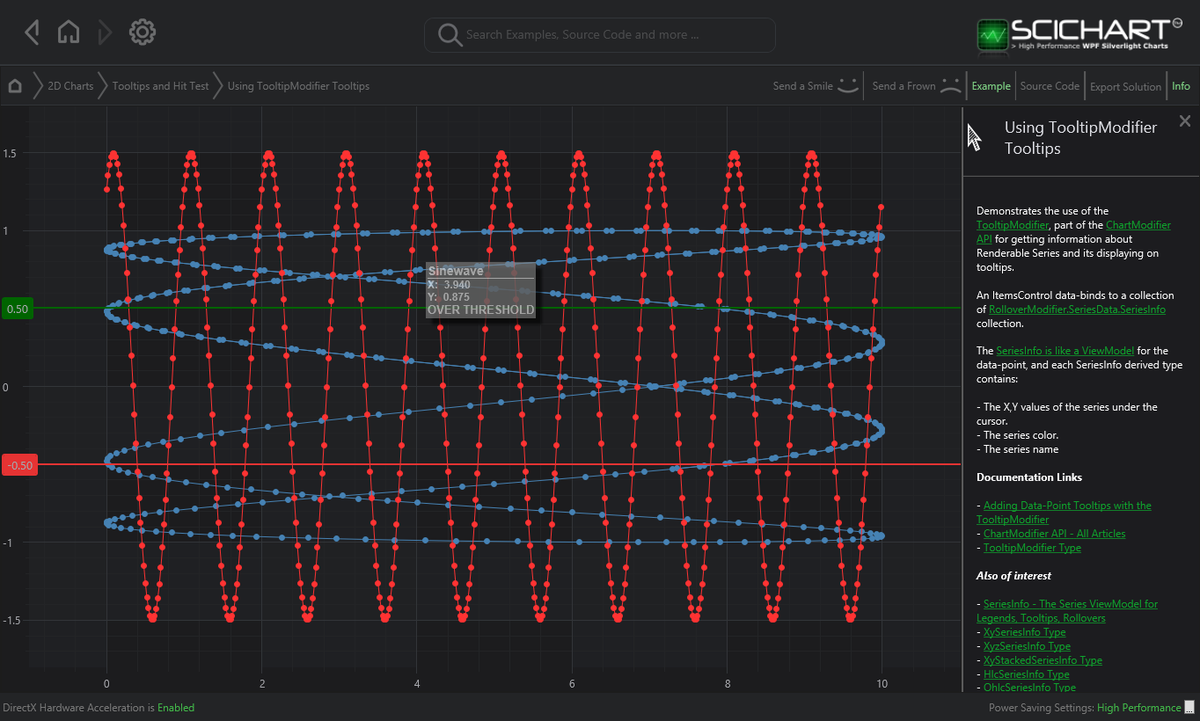This screenshot has height=721, width=1200.
Task: Select Using TooltipModifier Tooltips breadcrumb
Action: tap(298, 86)
